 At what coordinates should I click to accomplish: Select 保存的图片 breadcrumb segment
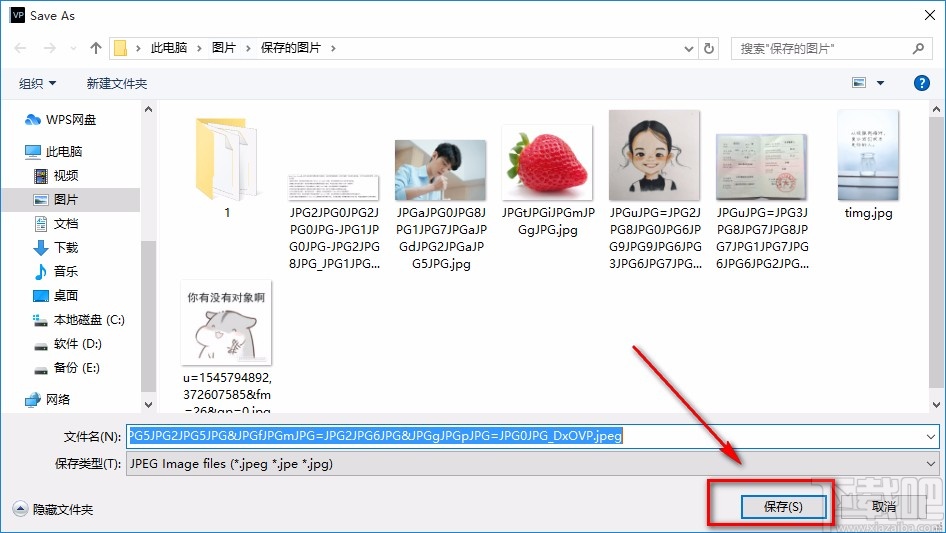291,48
